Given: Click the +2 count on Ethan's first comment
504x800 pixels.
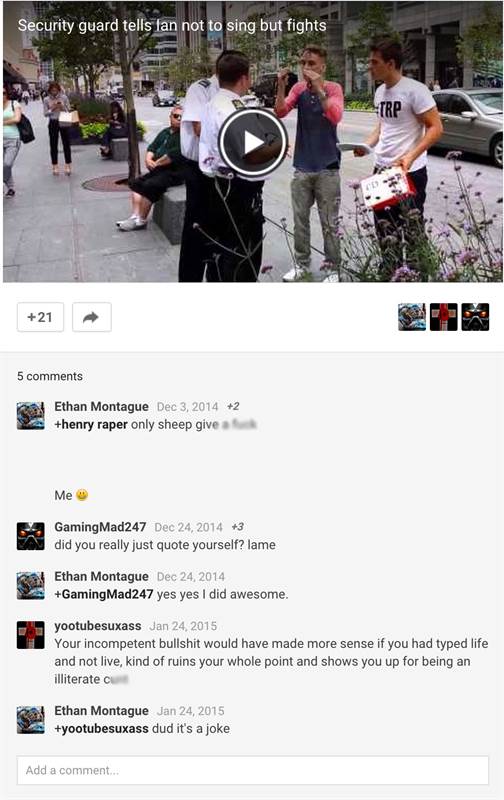Looking at the screenshot, I should 233,407.
